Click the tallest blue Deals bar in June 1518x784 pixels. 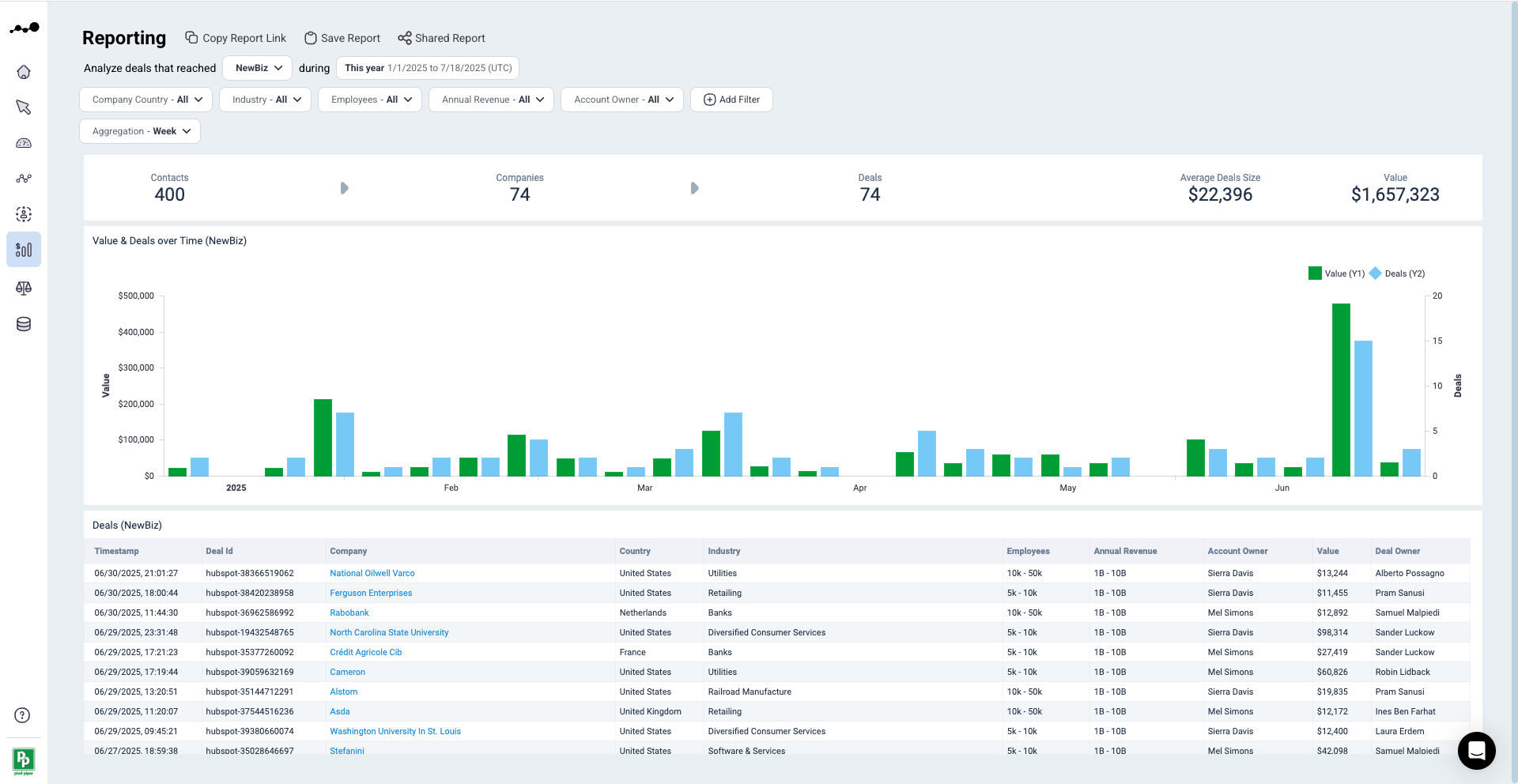(x=1363, y=409)
